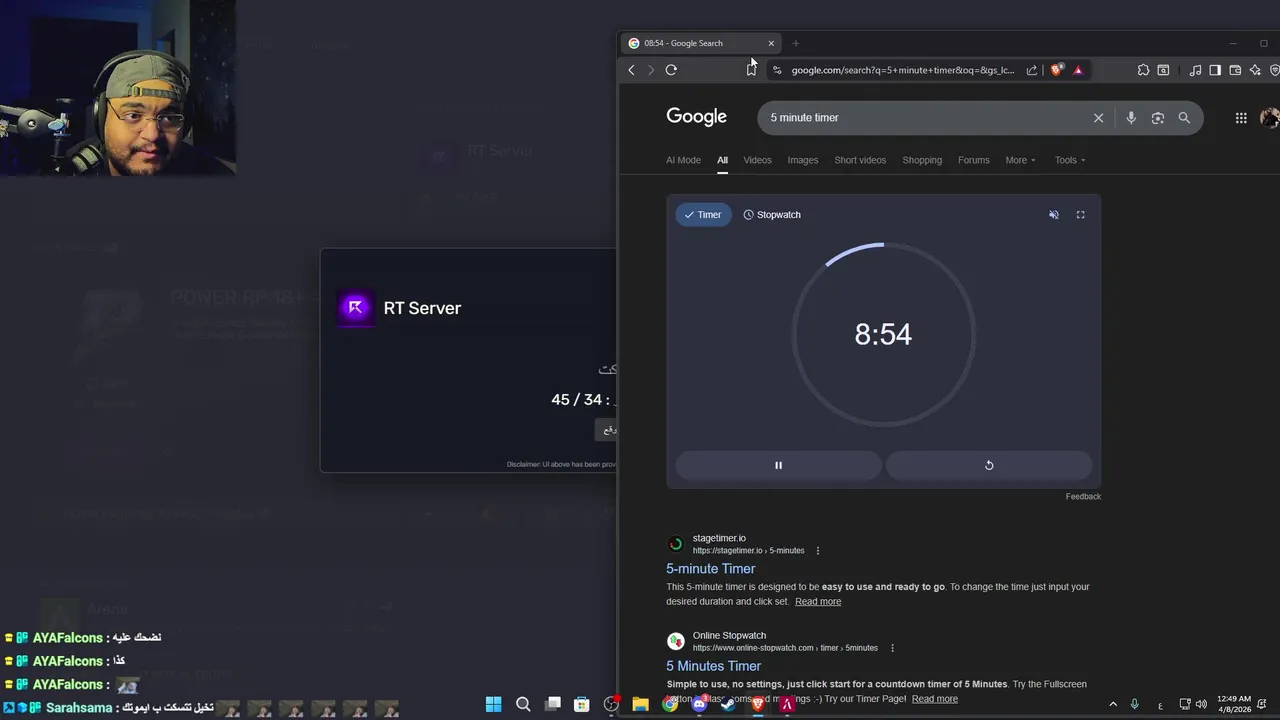The height and width of the screenshot is (720, 1280).
Task: Bookmark this page
Action: [x=751, y=70]
